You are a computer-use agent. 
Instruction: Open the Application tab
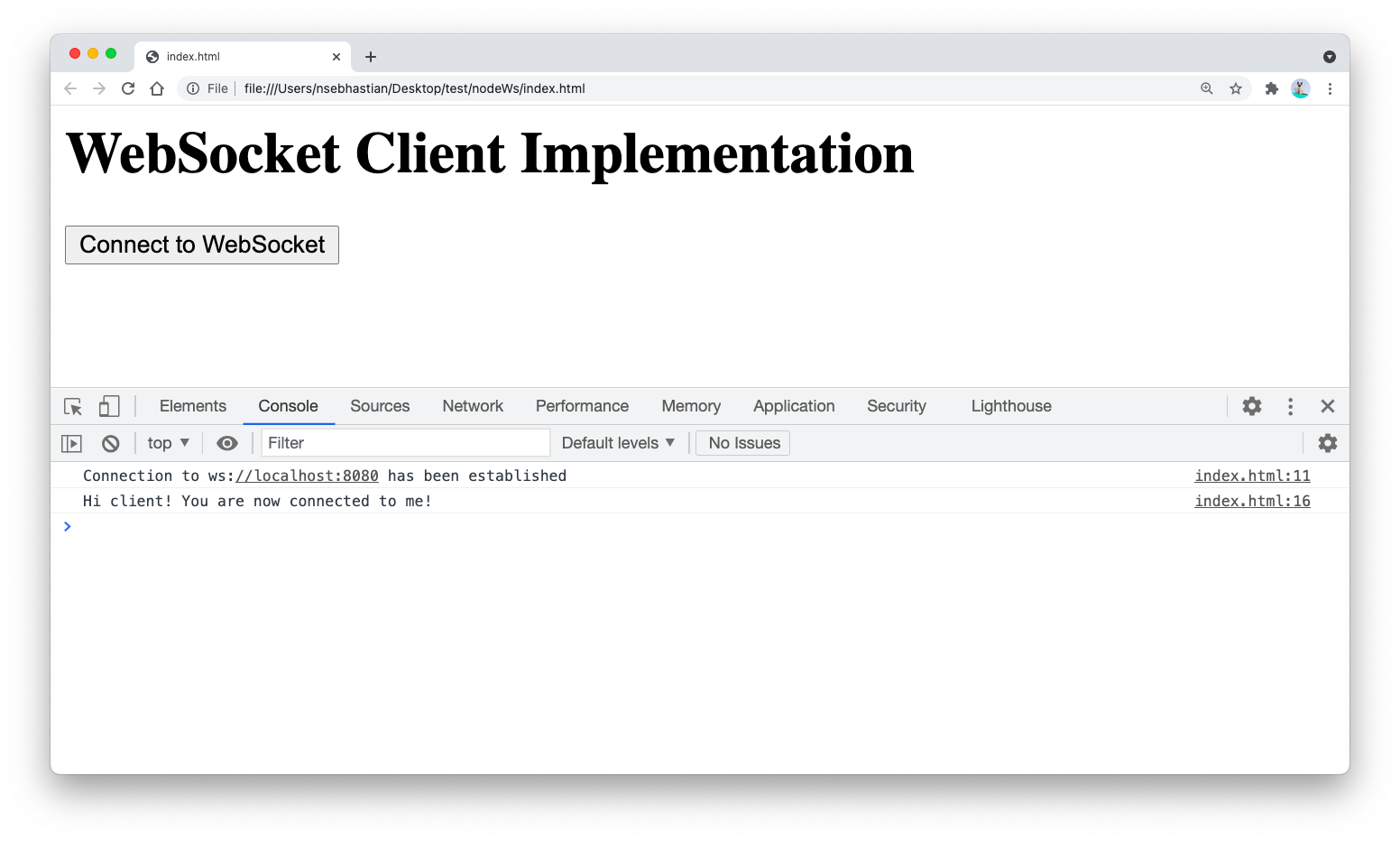coord(794,406)
